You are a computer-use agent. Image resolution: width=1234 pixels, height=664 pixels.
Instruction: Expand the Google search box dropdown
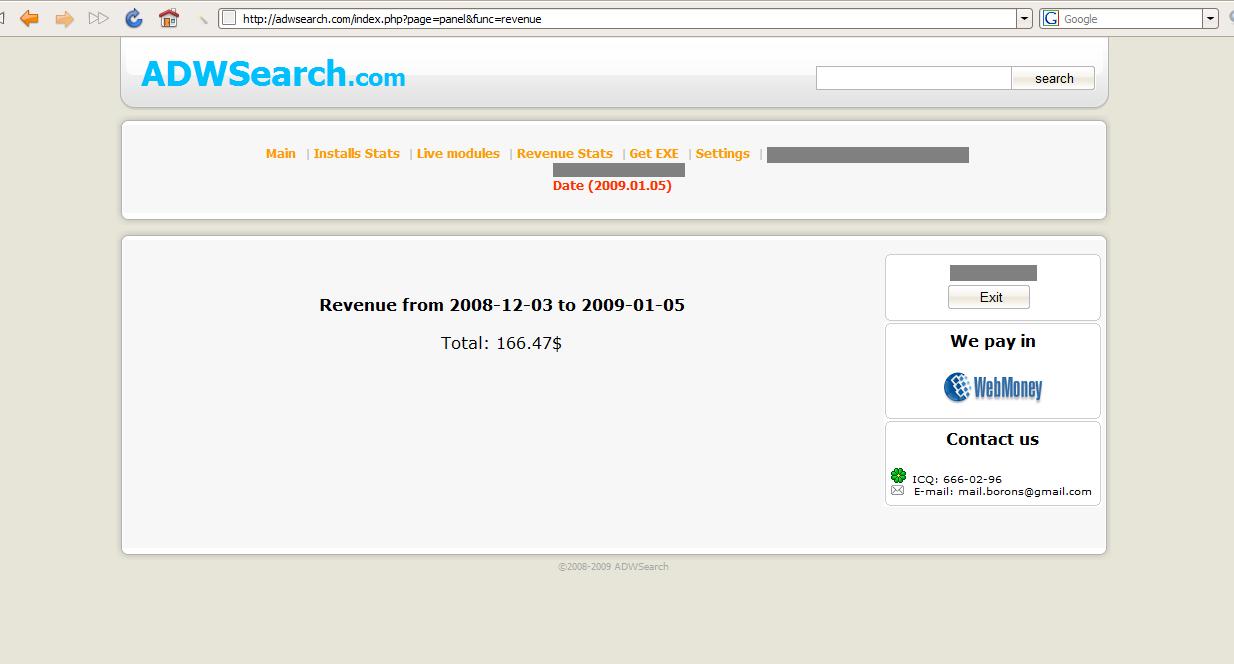(1210, 18)
